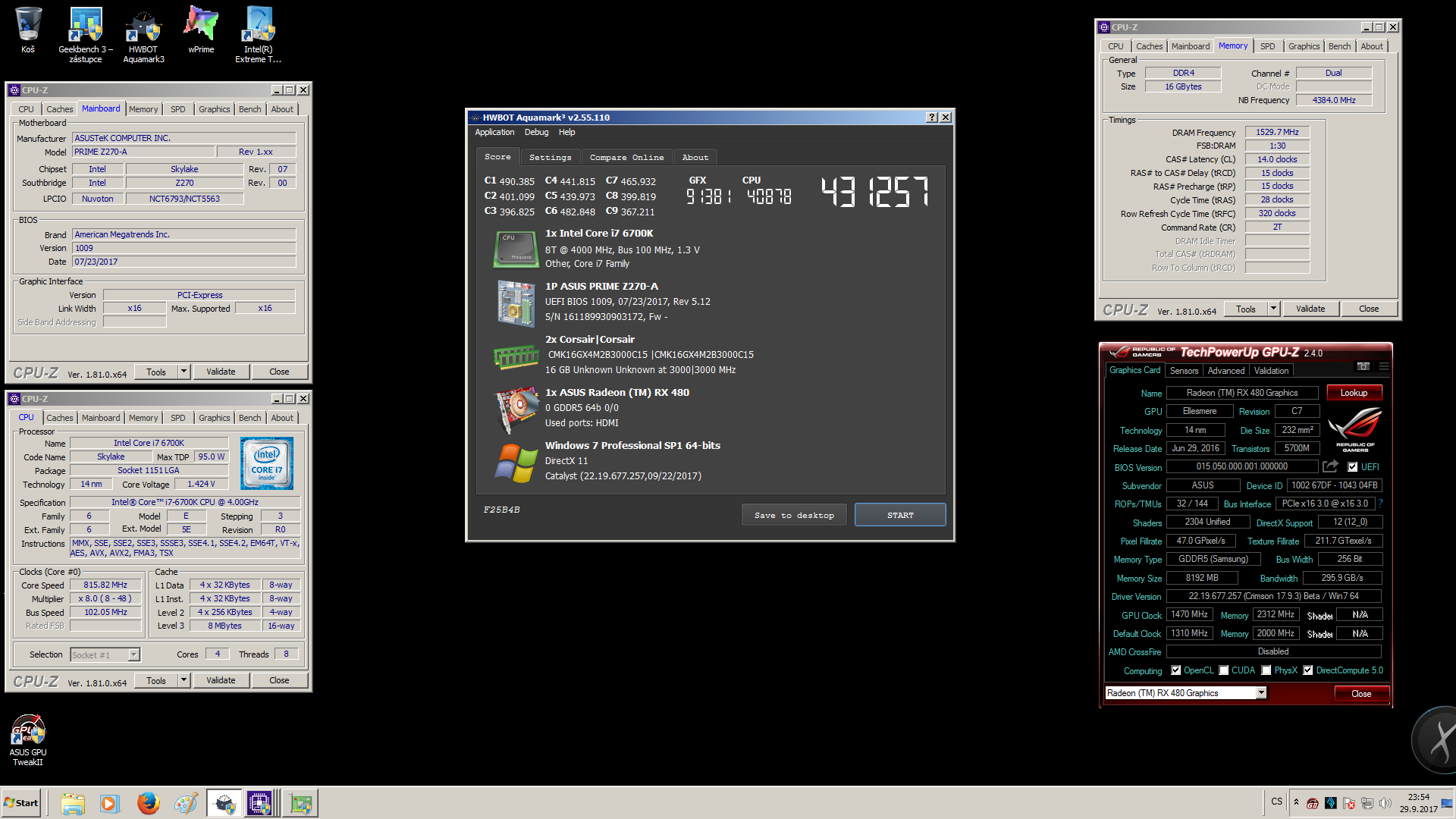Click Show desktop button in taskbar corner

click(x=1448, y=803)
